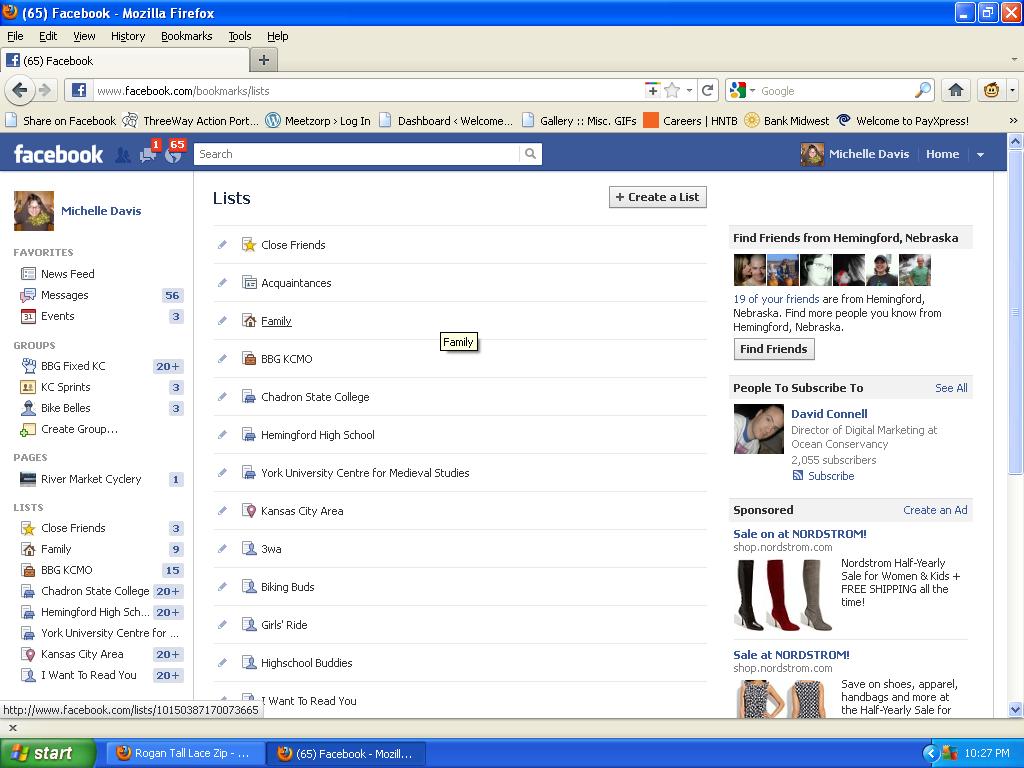Click the Create Group plus icon
Image resolution: width=1024 pixels, height=768 pixels.
tap(28, 430)
